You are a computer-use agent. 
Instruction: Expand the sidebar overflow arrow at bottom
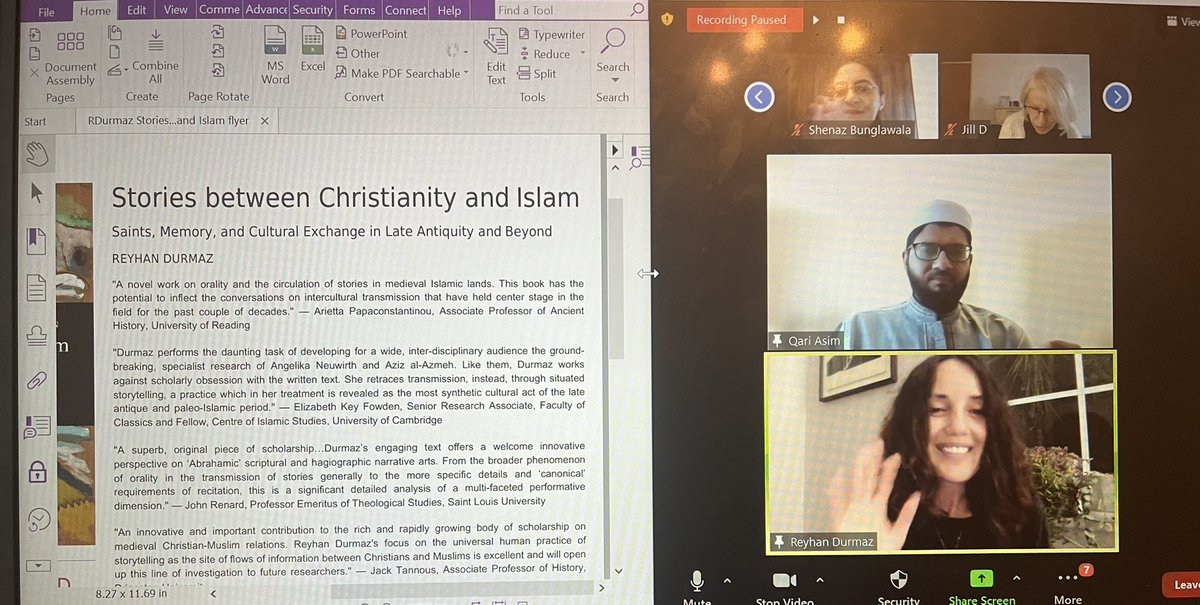click(x=38, y=565)
